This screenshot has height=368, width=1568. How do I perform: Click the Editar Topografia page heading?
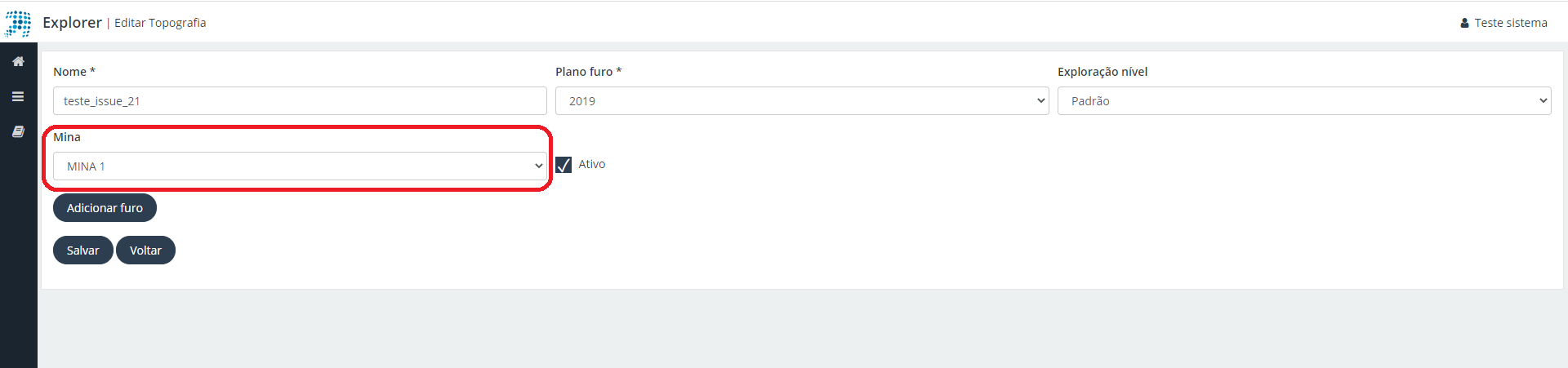(160, 23)
